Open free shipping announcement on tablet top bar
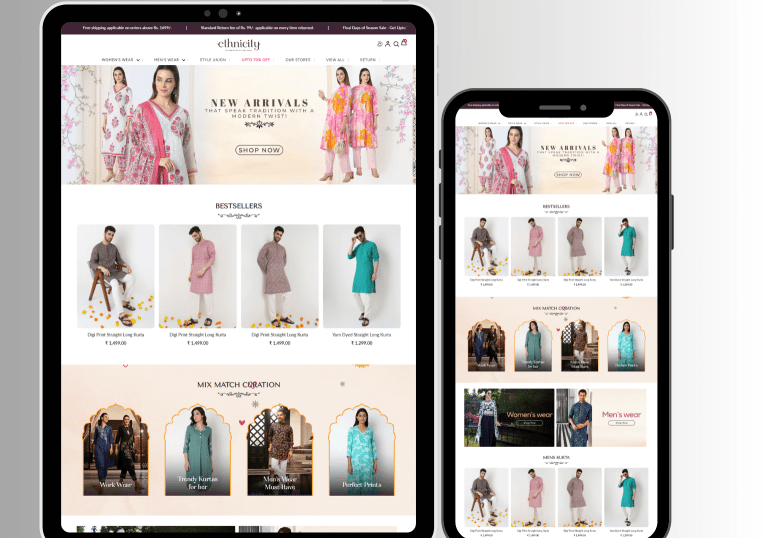Image resolution: width=768 pixels, height=538 pixels. (127, 28)
